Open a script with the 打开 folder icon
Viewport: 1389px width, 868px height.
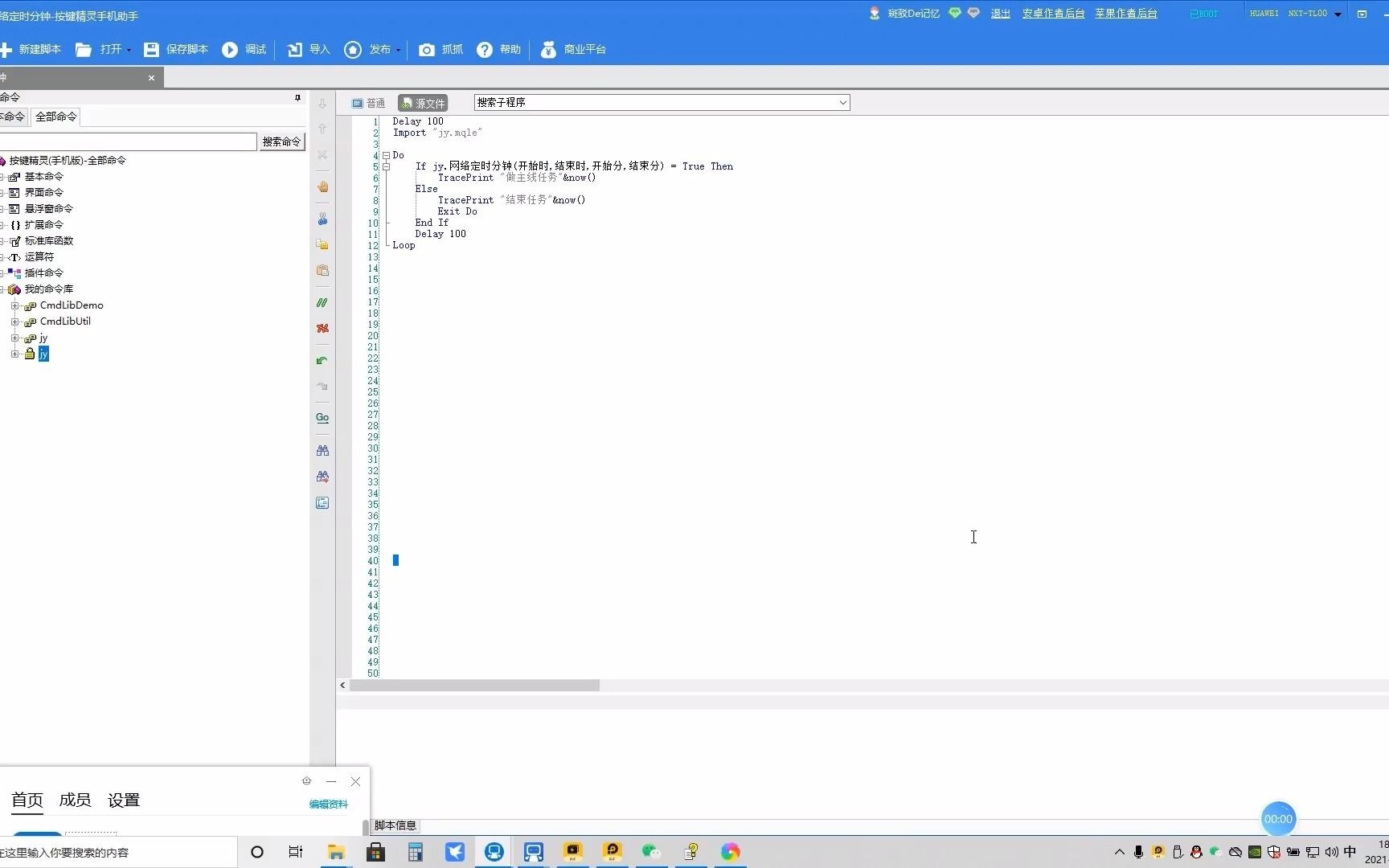coord(84,50)
